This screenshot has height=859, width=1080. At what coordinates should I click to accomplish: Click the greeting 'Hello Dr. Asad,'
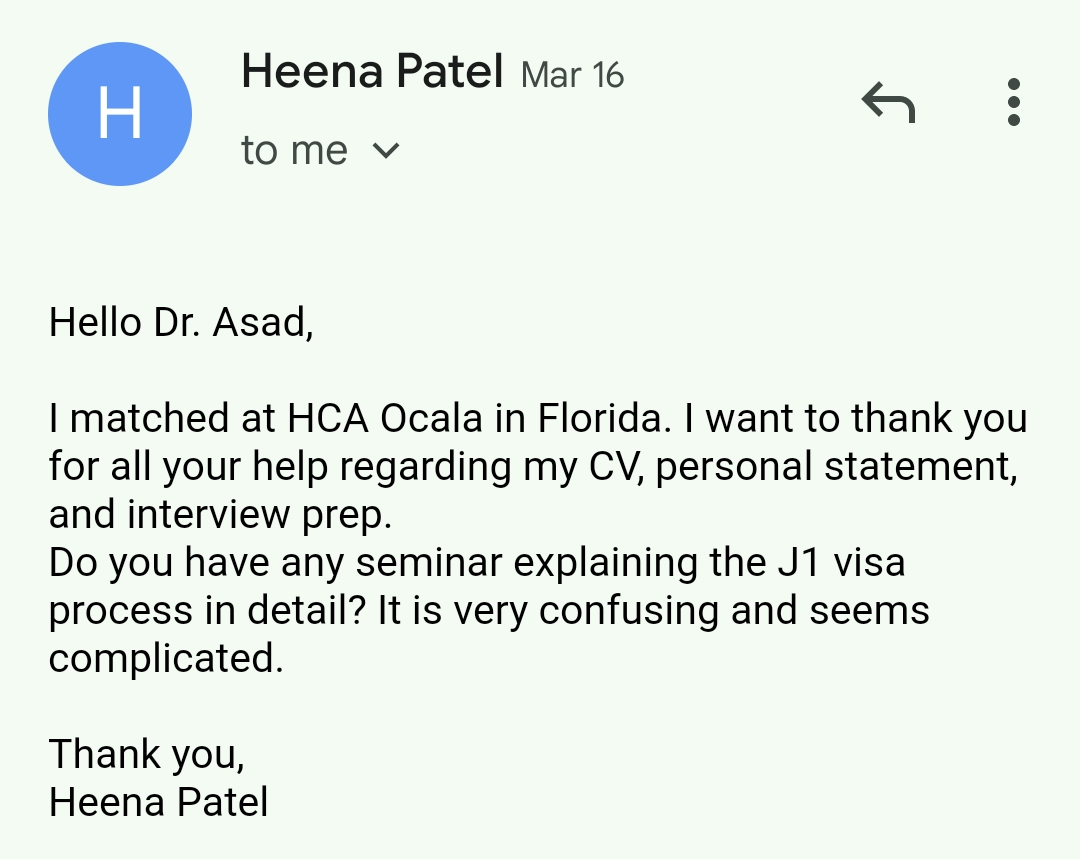click(x=181, y=323)
